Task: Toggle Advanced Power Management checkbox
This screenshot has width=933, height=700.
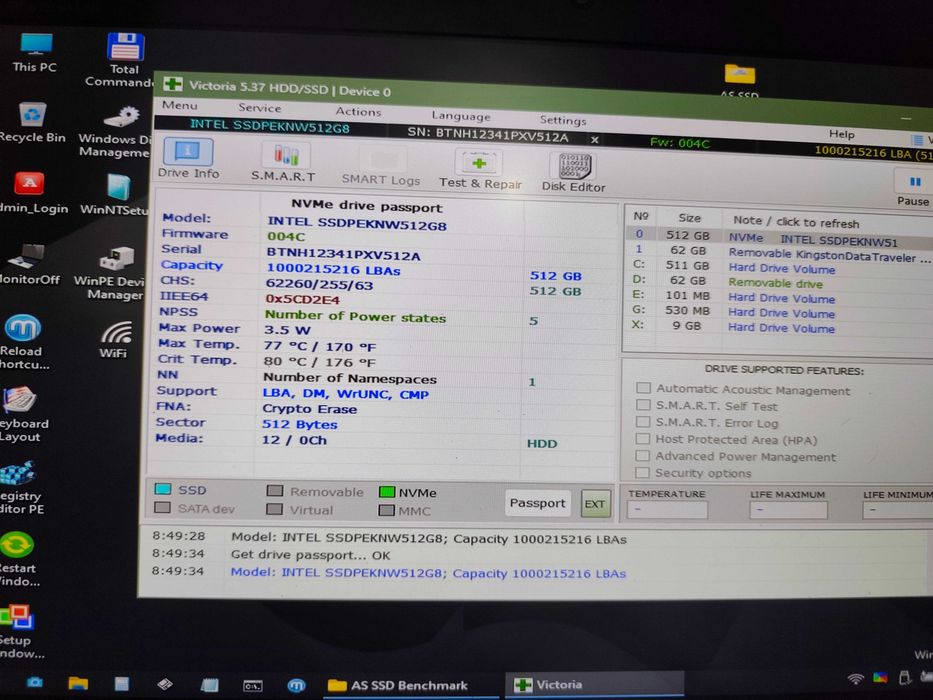Action: tap(642, 455)
